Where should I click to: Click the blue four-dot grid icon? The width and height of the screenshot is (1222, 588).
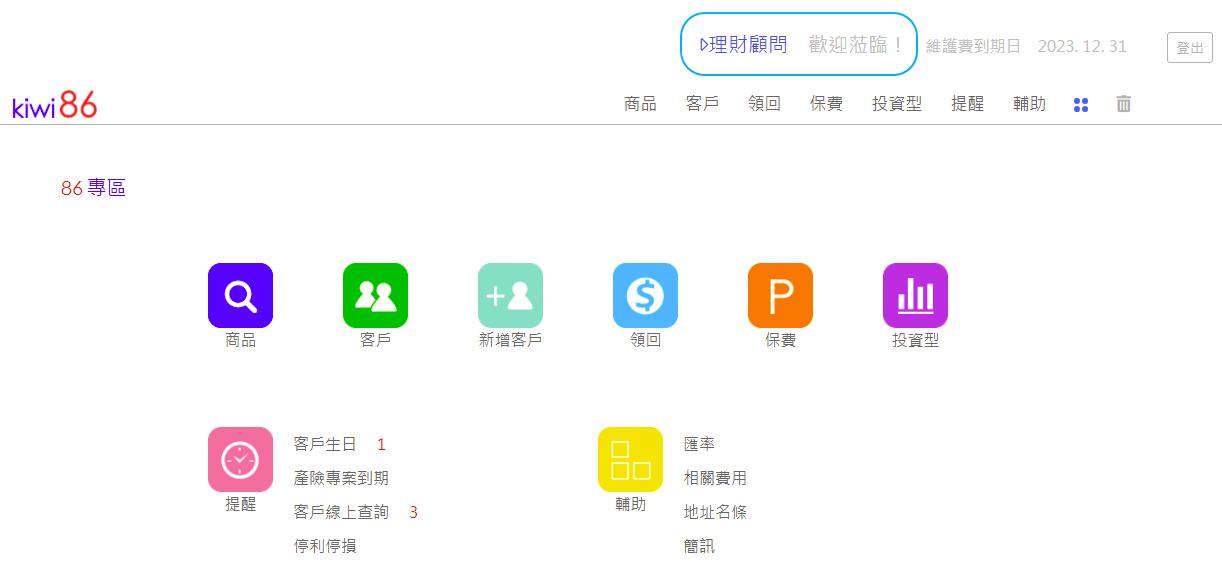pyautogui.click(x=1080, y=104)
